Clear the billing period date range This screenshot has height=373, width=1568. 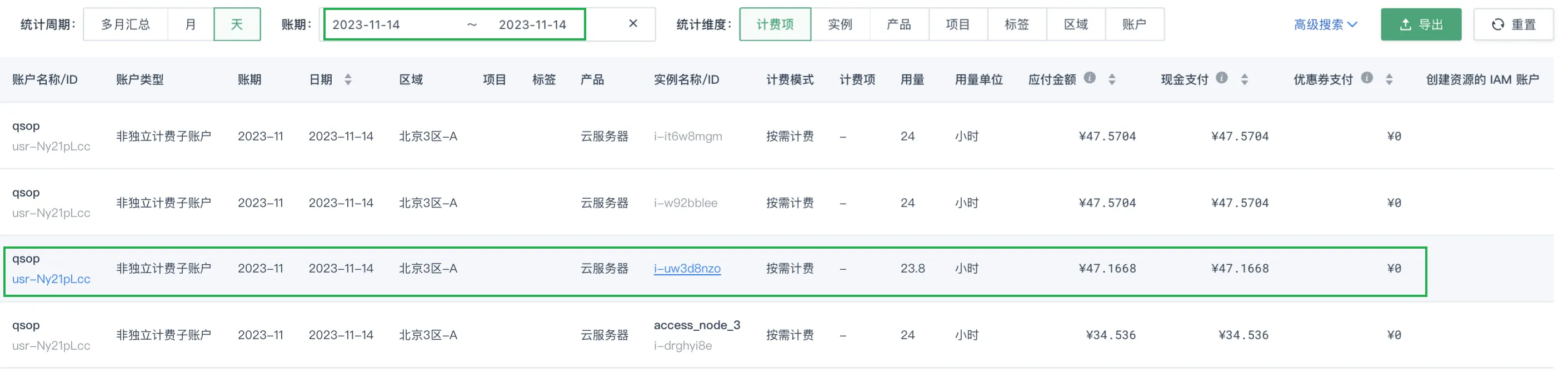633,24
